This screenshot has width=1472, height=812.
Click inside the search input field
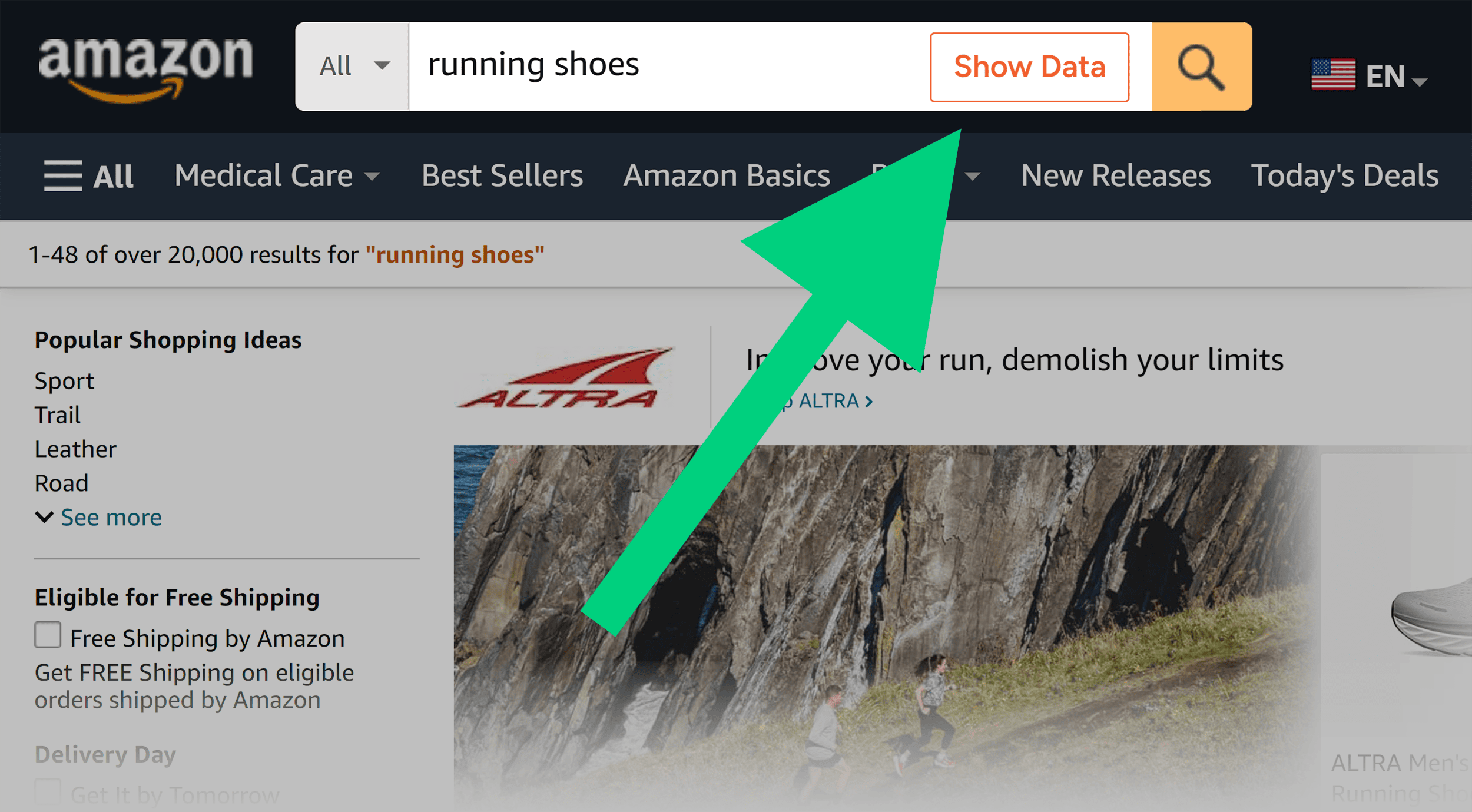[x=648, y=66]
